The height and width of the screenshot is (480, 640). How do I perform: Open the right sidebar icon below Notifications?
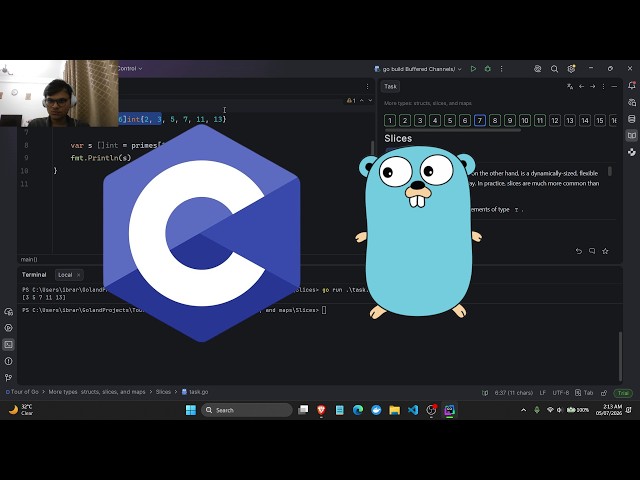pyautogui.click(x=632, y=102)
